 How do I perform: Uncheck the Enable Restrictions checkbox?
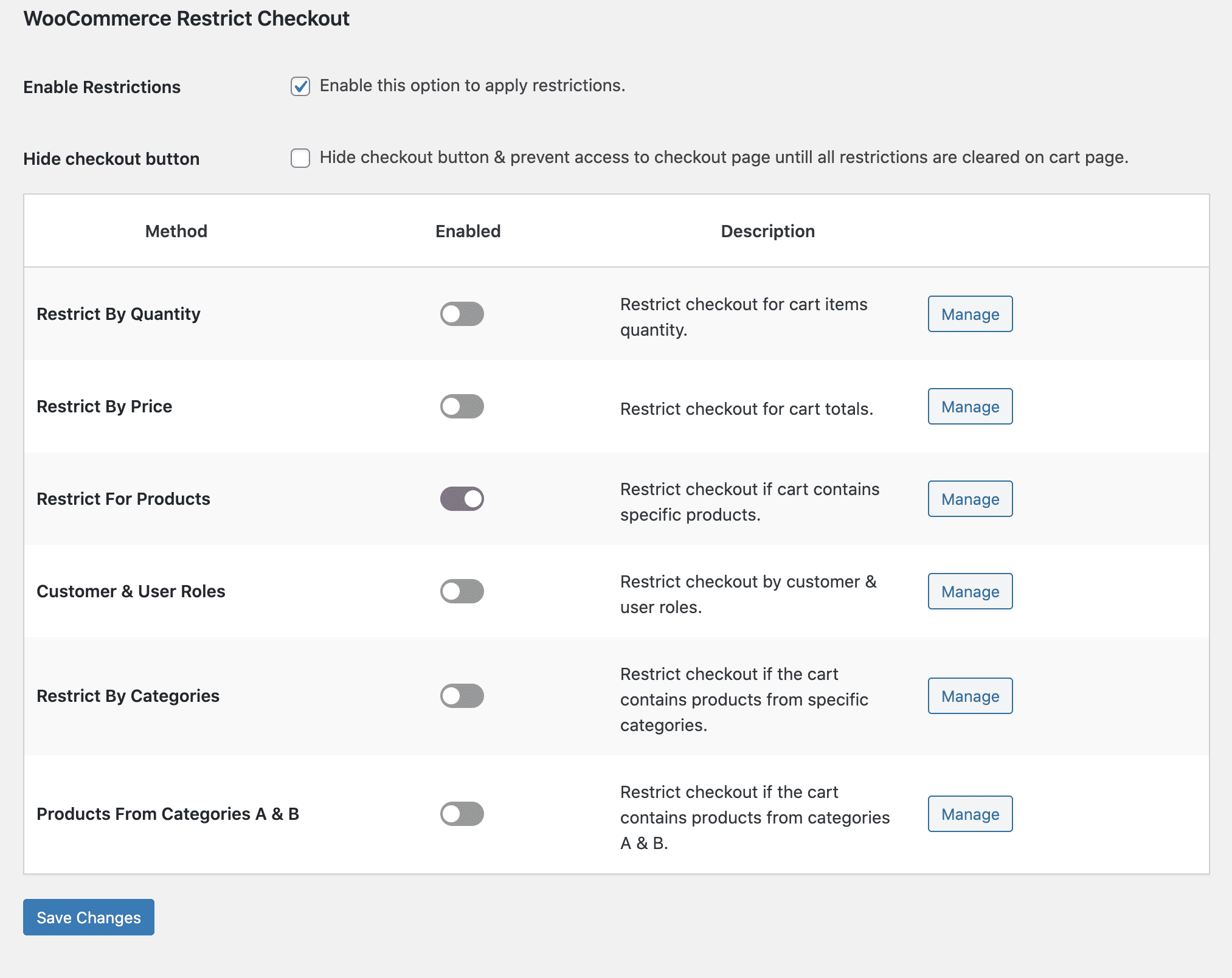300,86
